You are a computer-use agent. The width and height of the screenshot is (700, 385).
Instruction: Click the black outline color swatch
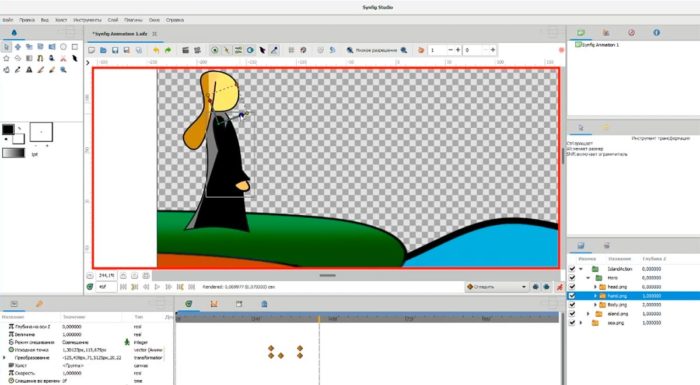click(x=8, y=130)
